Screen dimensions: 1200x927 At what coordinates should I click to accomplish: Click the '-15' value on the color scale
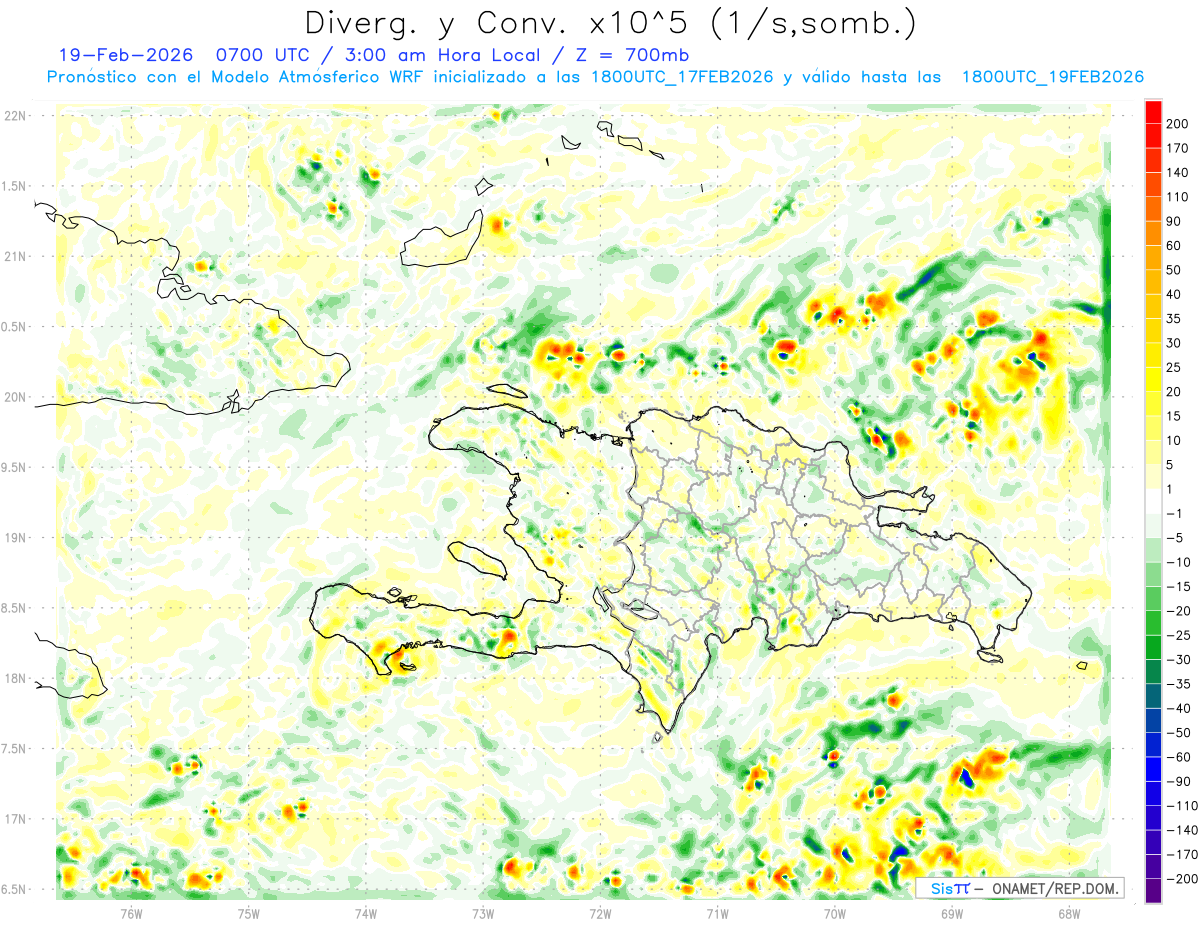1178,586
